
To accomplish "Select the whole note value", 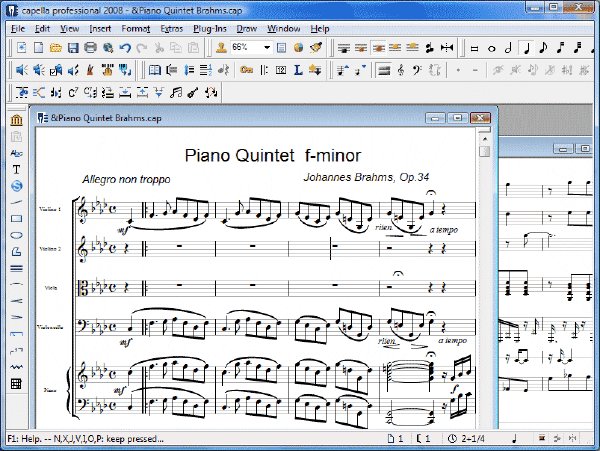I will [x=492, y=49].
